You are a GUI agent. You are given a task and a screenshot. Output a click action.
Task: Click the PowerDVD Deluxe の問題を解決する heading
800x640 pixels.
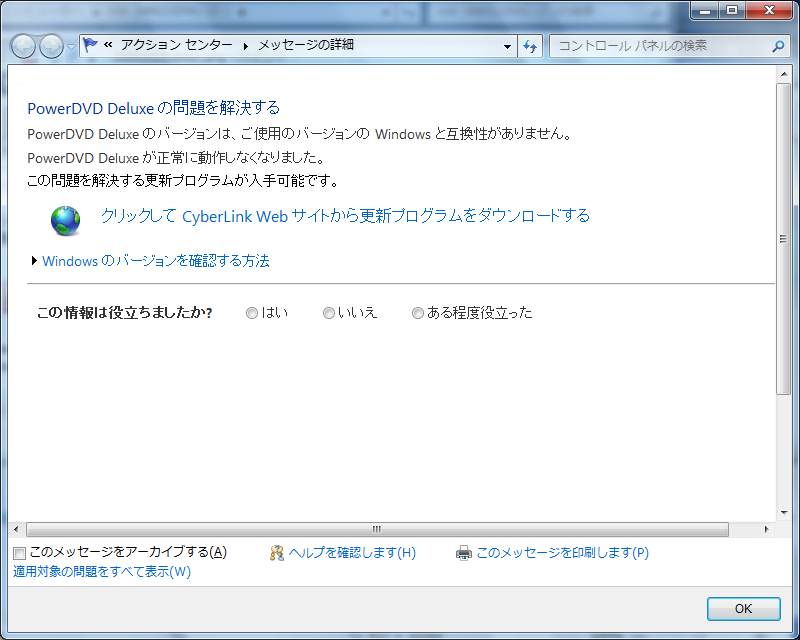point(154,108)
